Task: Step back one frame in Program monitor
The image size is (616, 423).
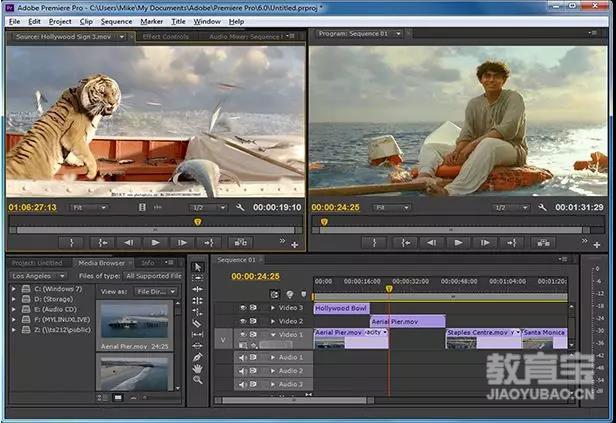Action: pos(431,243)
